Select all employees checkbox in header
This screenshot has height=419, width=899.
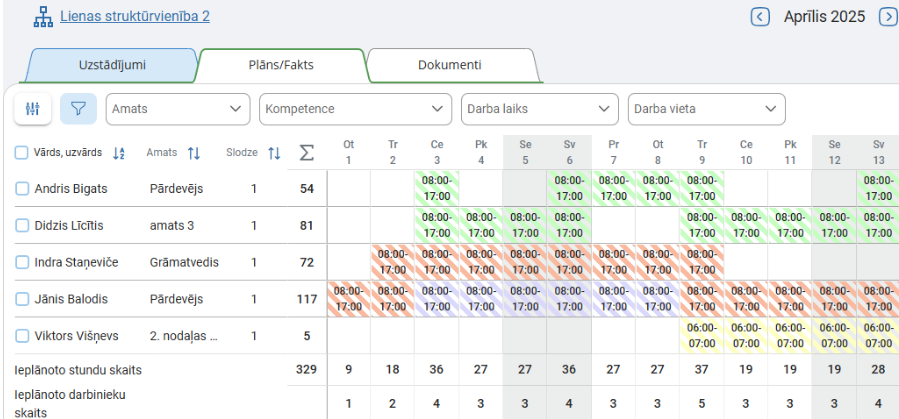click(x=22, y=153)
